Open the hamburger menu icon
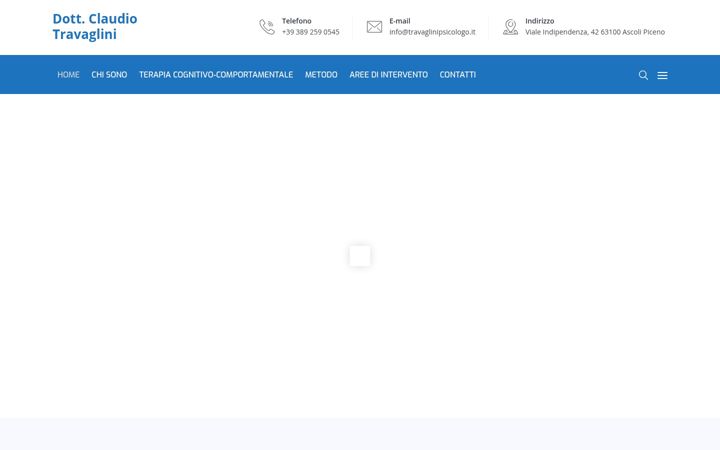720x450 pixels. point(662,75)
